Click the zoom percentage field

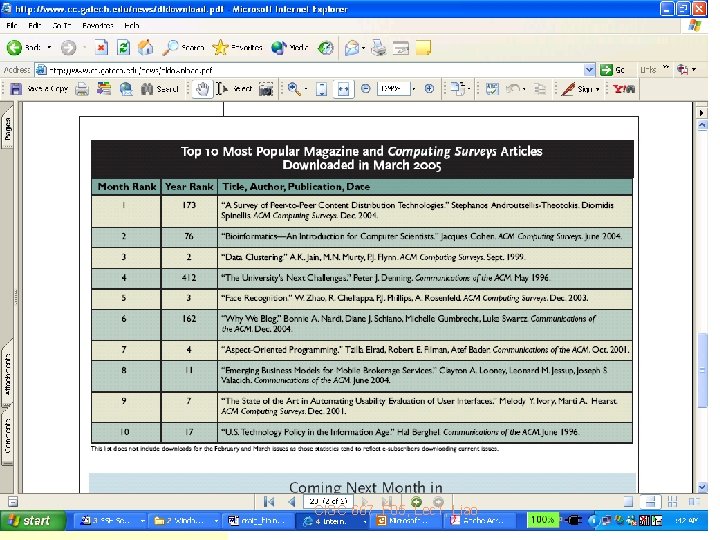click(x=393, y=89)
